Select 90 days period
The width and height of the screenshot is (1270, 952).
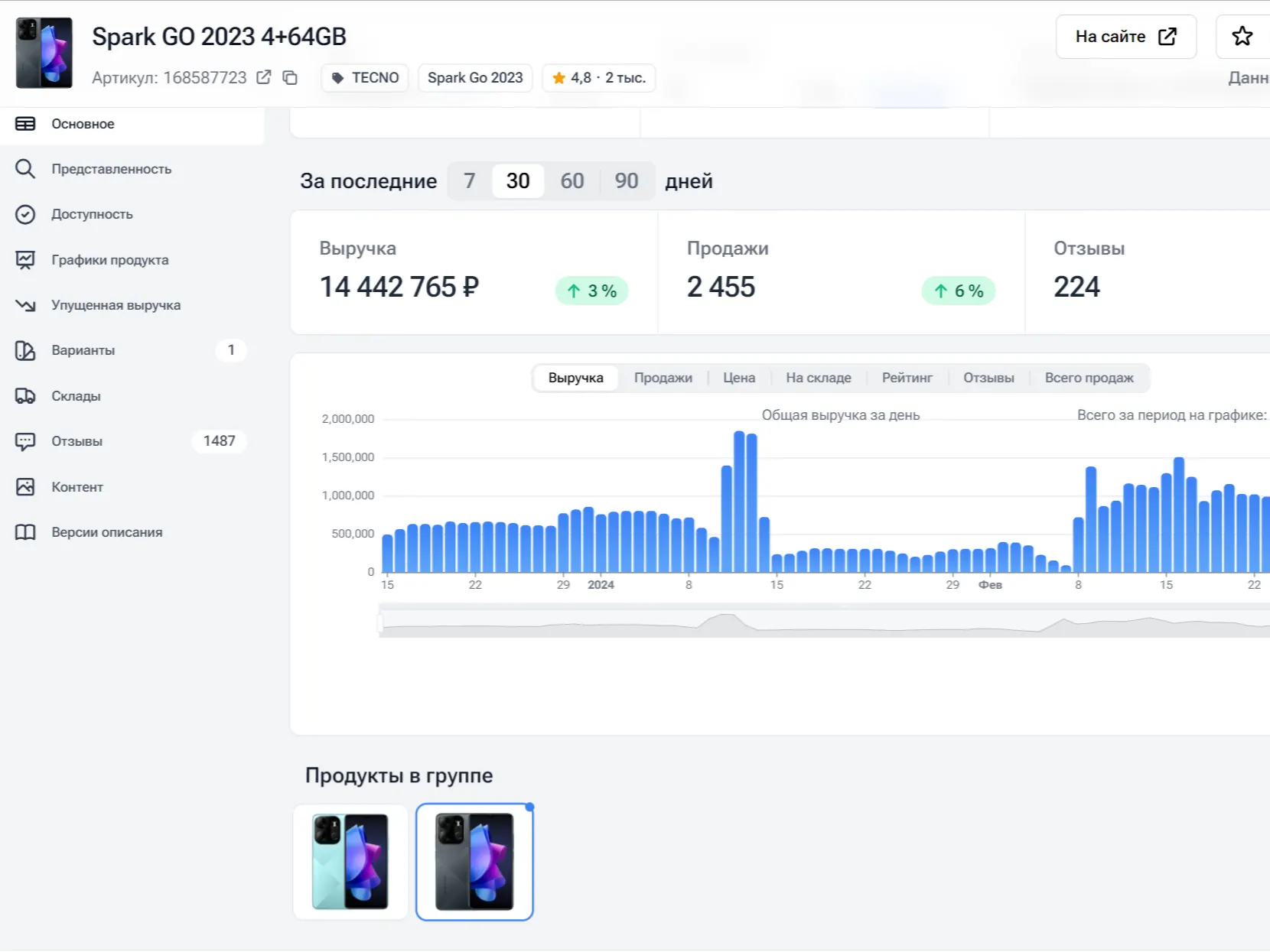[627, 181]
